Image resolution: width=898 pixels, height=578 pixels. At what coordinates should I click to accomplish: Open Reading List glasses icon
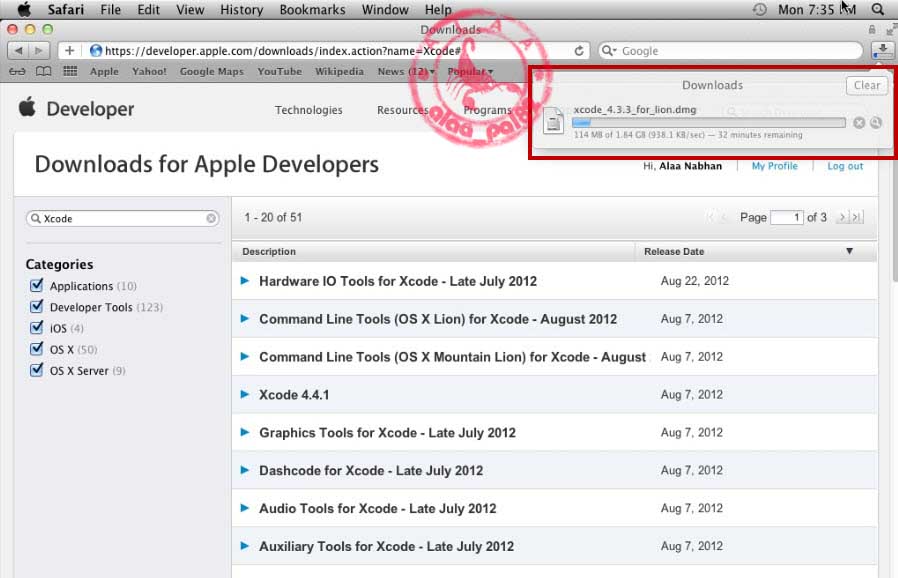click(17, 72)
